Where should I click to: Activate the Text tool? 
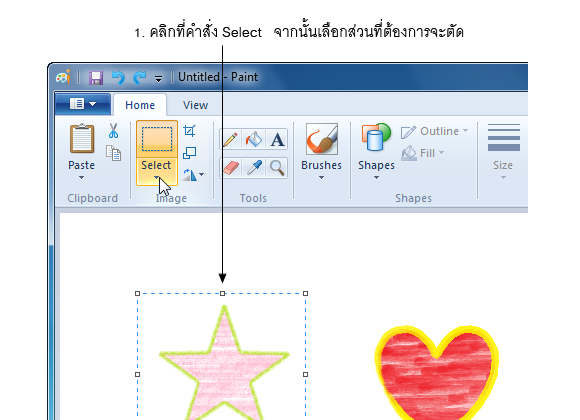pos(277,140)
